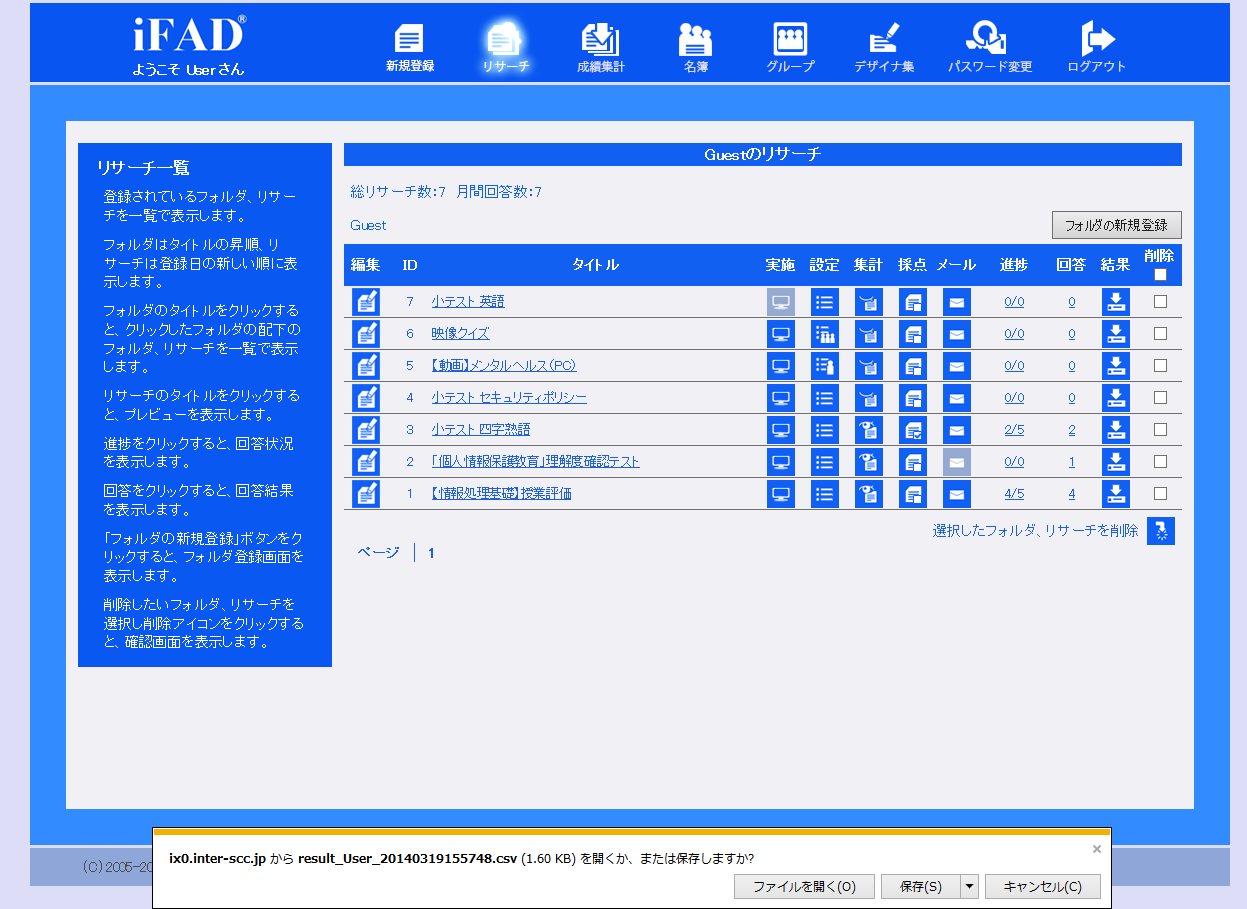The image size is (1247, 909).
Task: Check the delete box for 小テスト 英語
Action: click(1160, 302)
